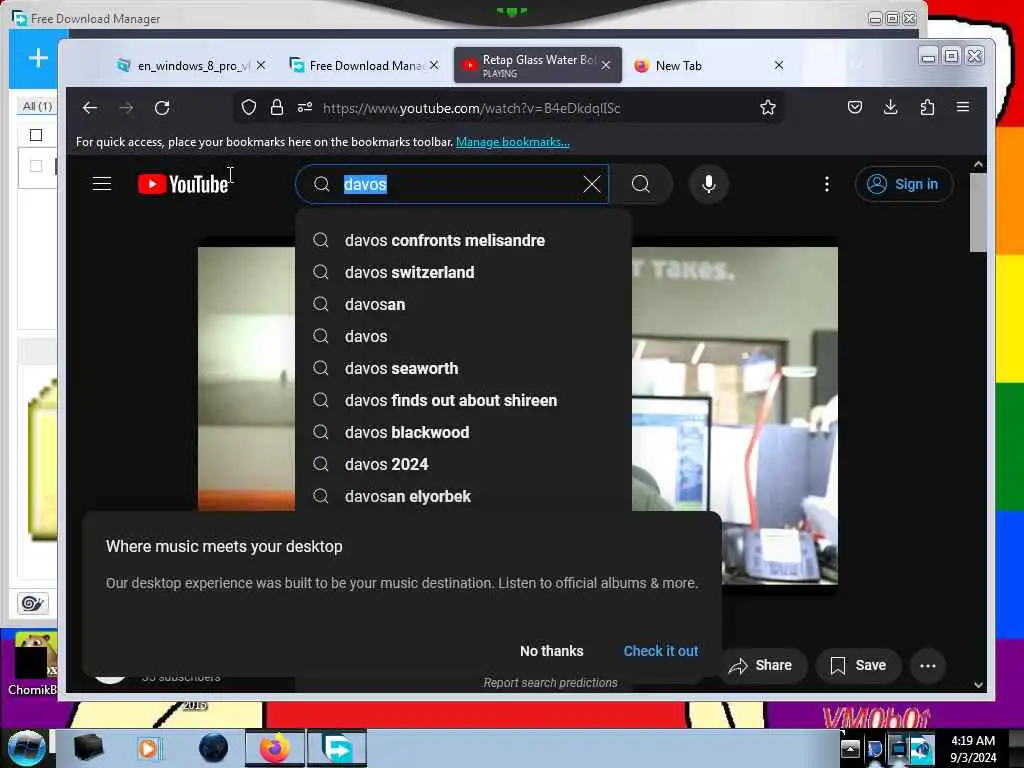
Task: Choose suggestion davos finds out about shireen
Action: tap(464, 400)
